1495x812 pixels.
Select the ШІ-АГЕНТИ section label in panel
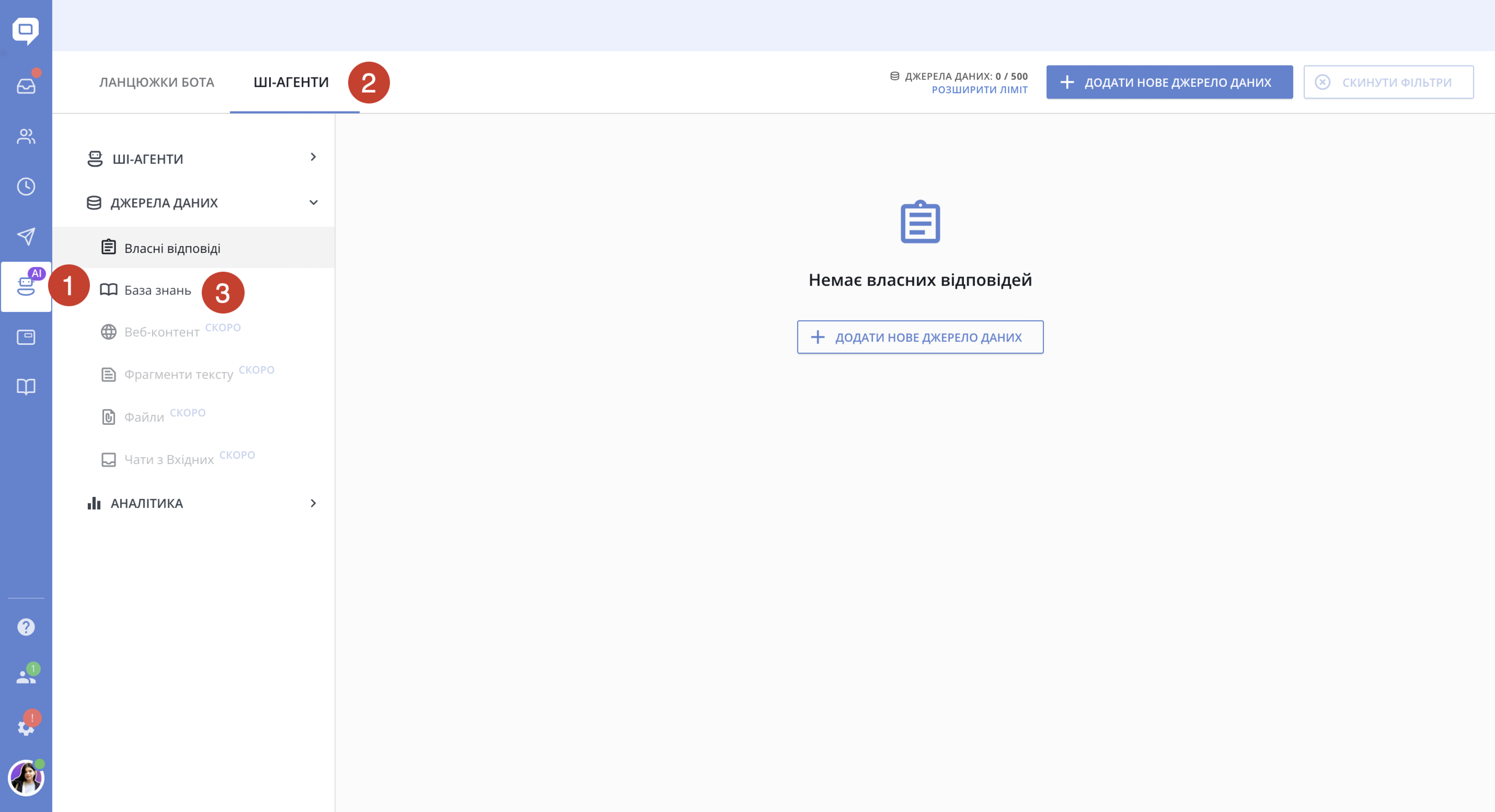pos(148,159)
